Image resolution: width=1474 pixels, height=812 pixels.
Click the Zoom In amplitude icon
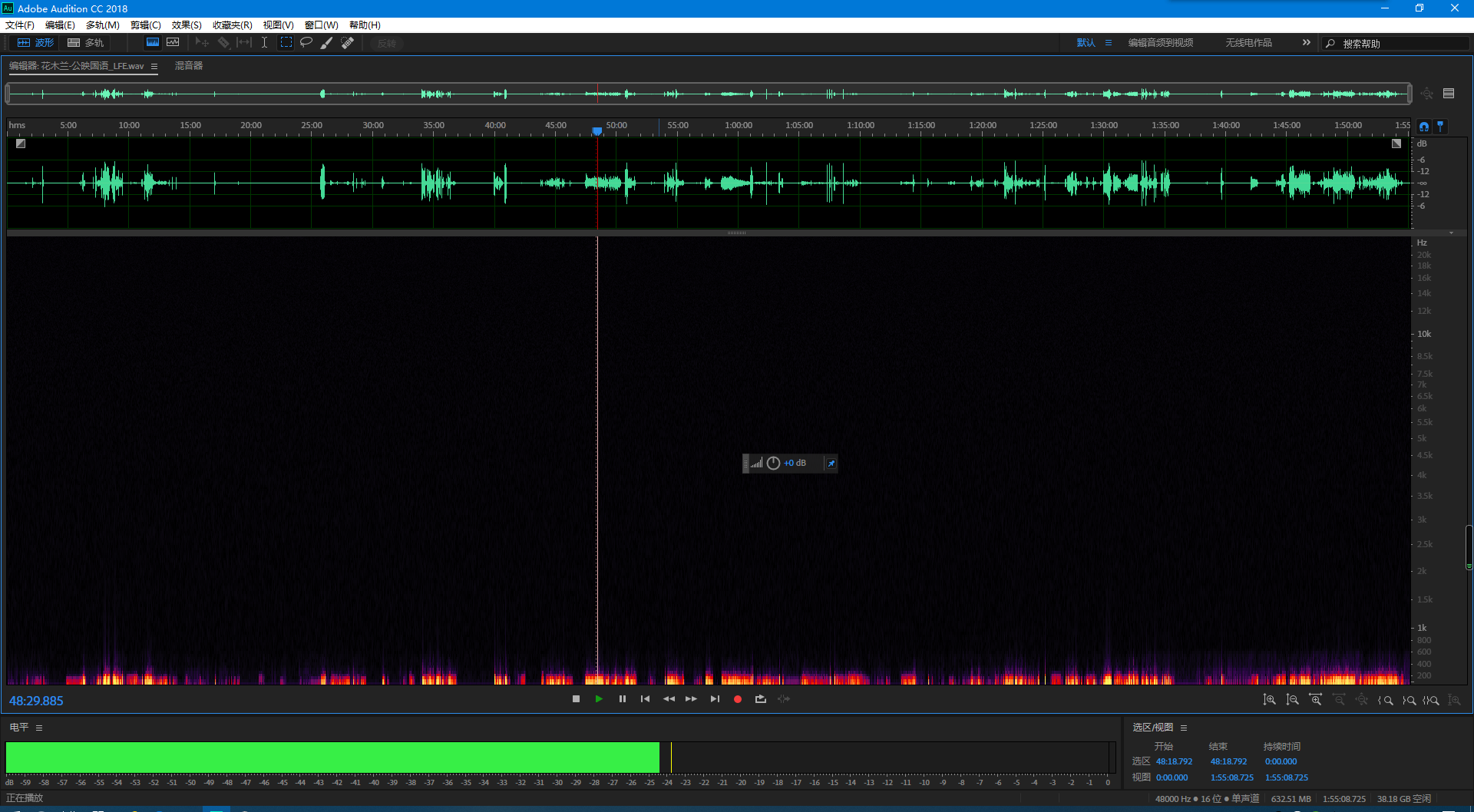(1270, 700)
